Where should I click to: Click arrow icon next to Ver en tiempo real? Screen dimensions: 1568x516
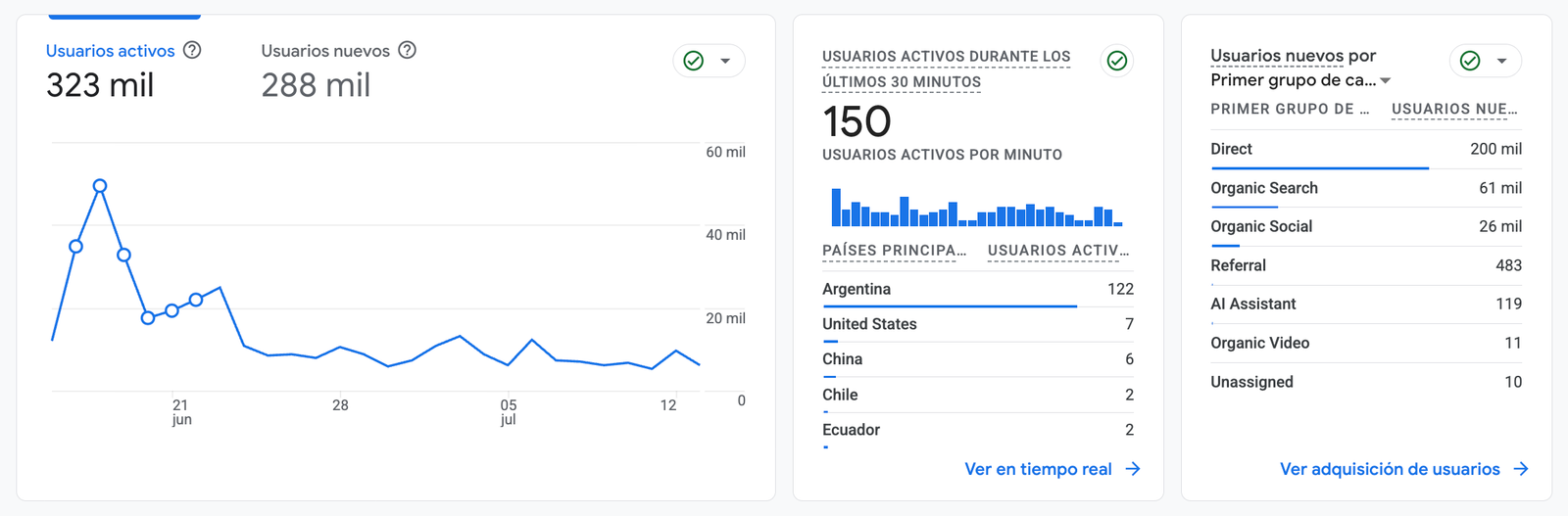(x=1133, y=469)
